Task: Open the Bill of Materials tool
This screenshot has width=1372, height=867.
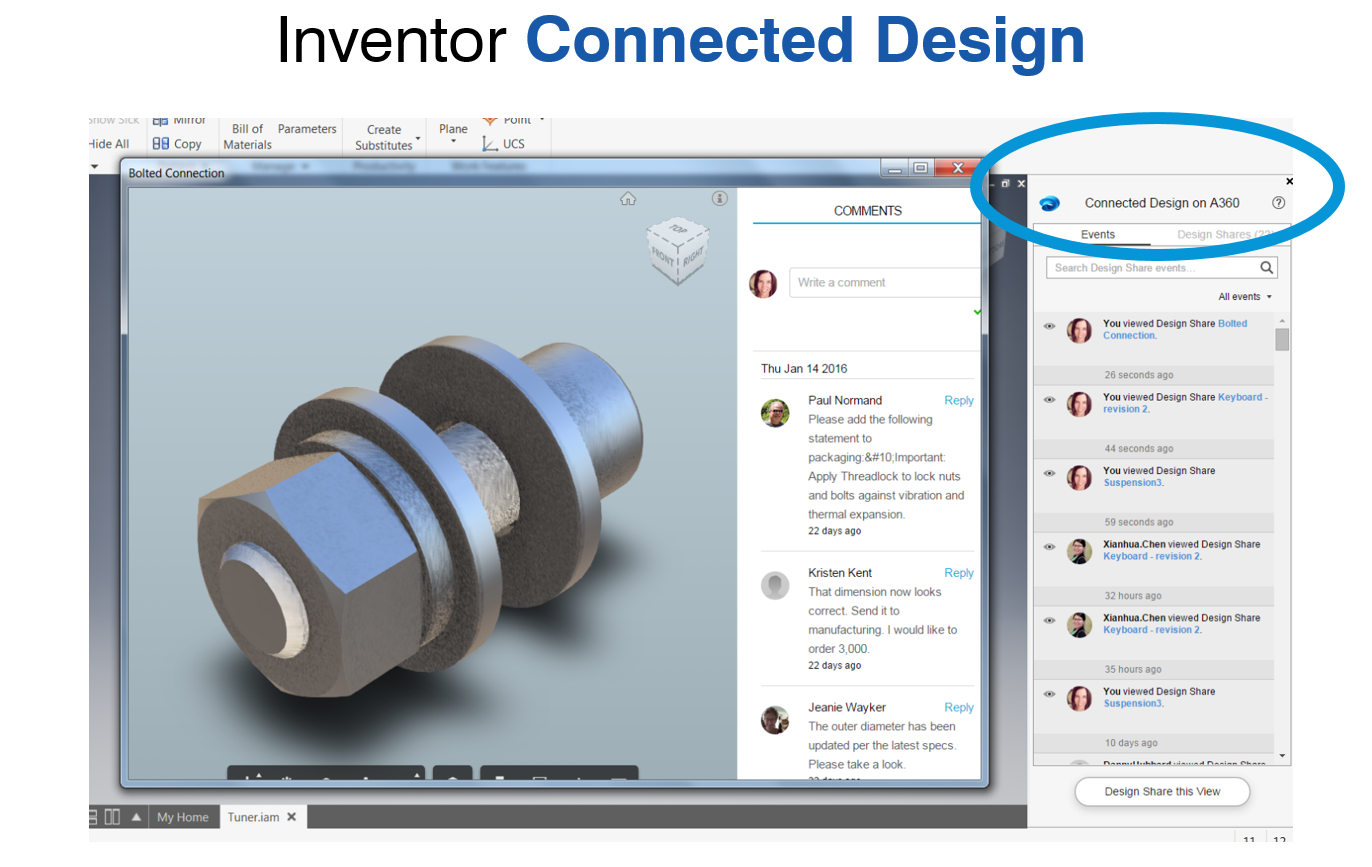Action: (x=246, y=136)
